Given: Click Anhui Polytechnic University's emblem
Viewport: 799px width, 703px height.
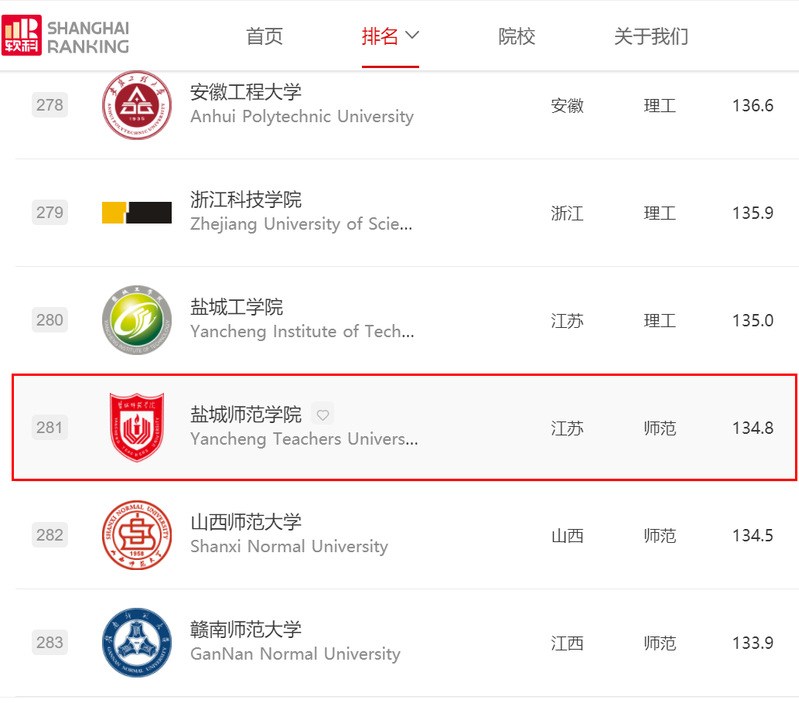Looking at the screenshot, I should (x=137, y=106).
